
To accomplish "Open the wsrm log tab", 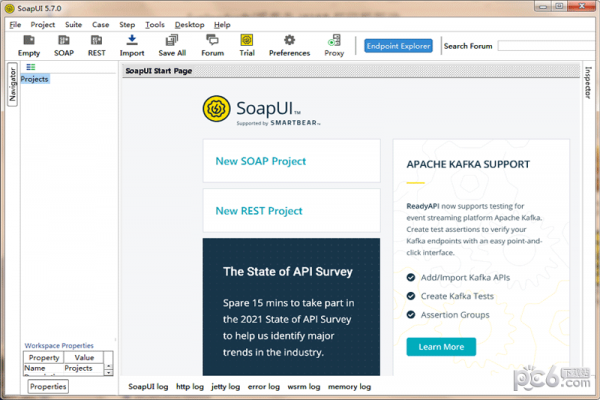I will pos(304,387).
